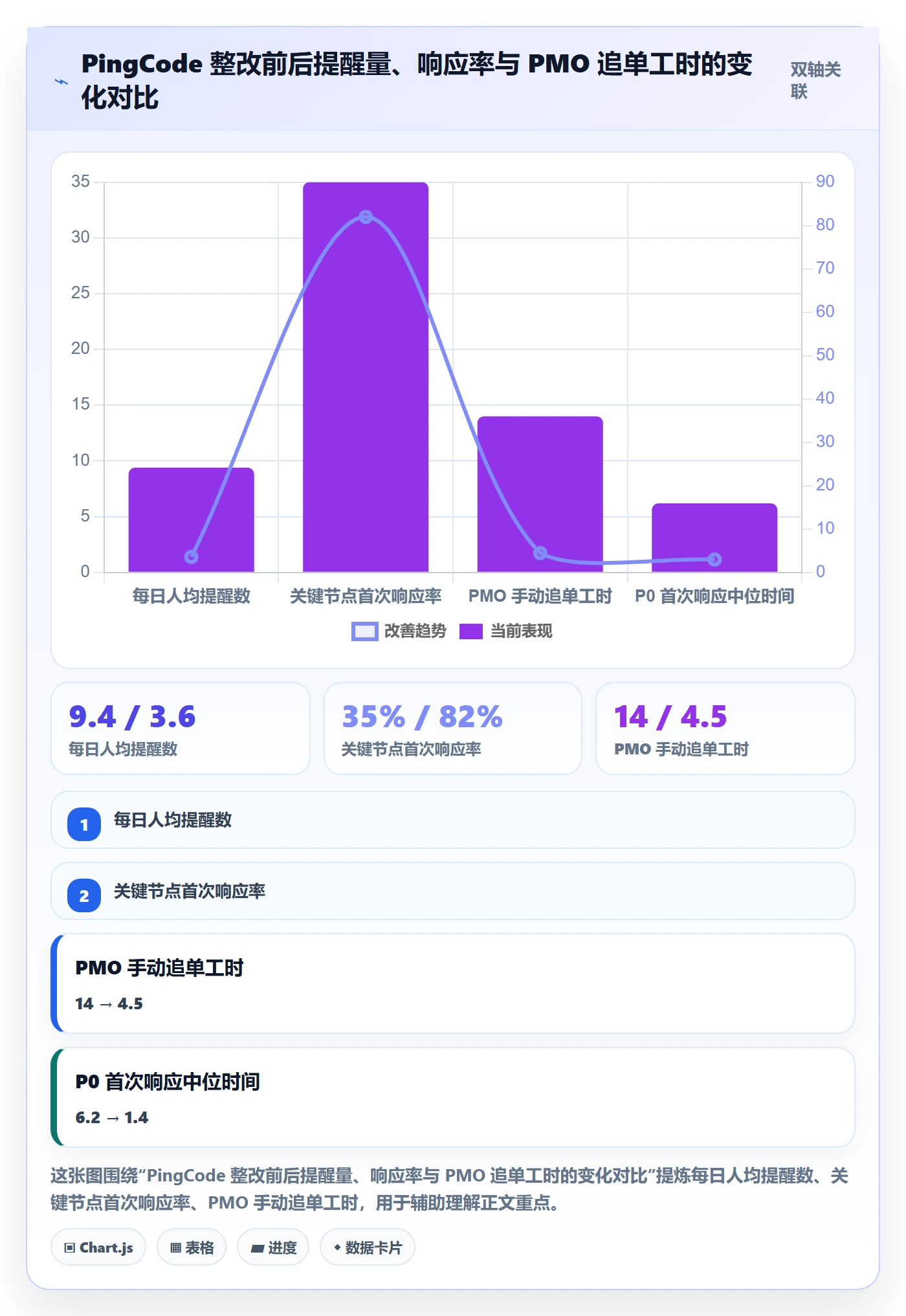Select the 数据卡片 tag chip
The height and width of the screenshot is (1316, 906).
pos(368,1247)
